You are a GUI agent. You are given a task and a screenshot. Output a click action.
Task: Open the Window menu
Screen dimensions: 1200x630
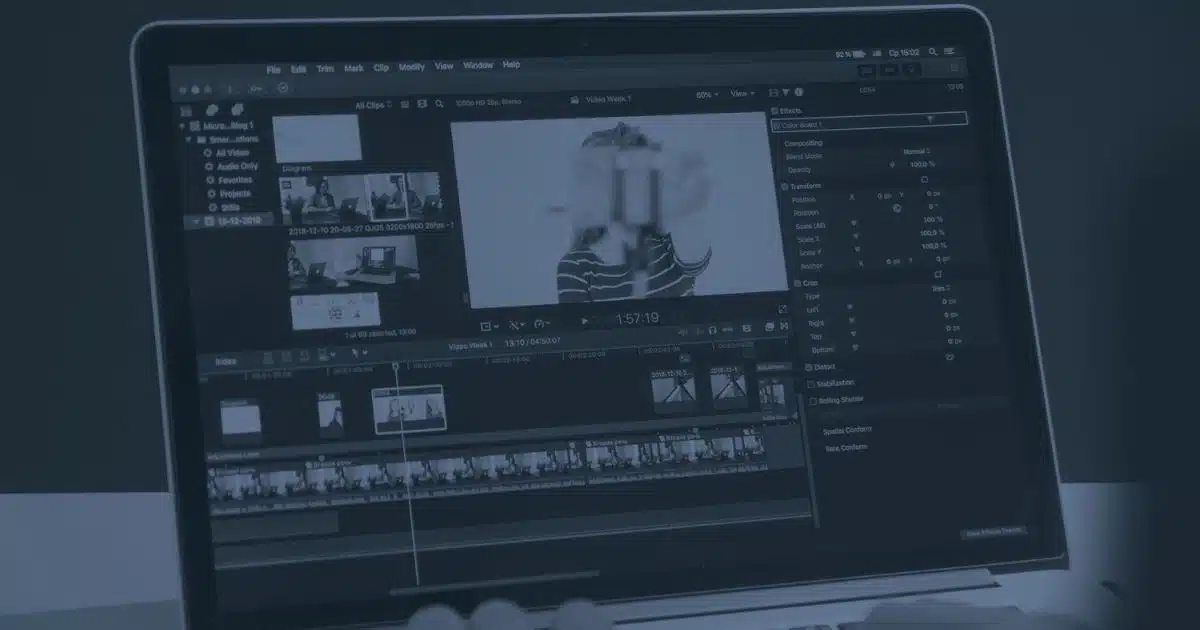(x=478, y=66)
